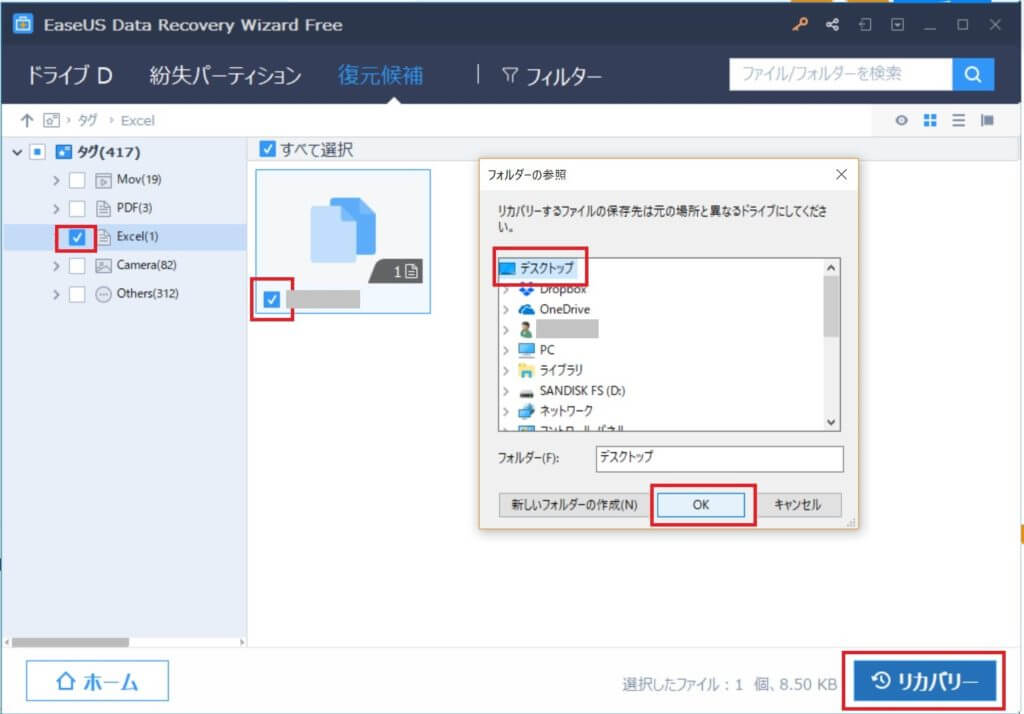
Task: Click the share icon in title bar
Action: [833, 25]
